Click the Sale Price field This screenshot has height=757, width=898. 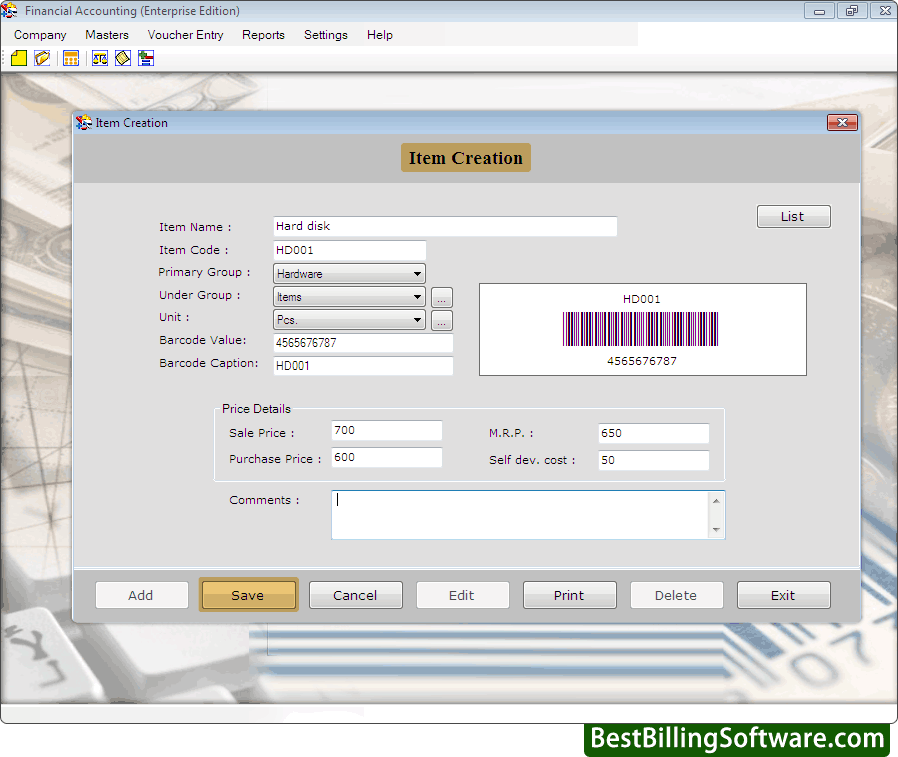tap(387, 431)
